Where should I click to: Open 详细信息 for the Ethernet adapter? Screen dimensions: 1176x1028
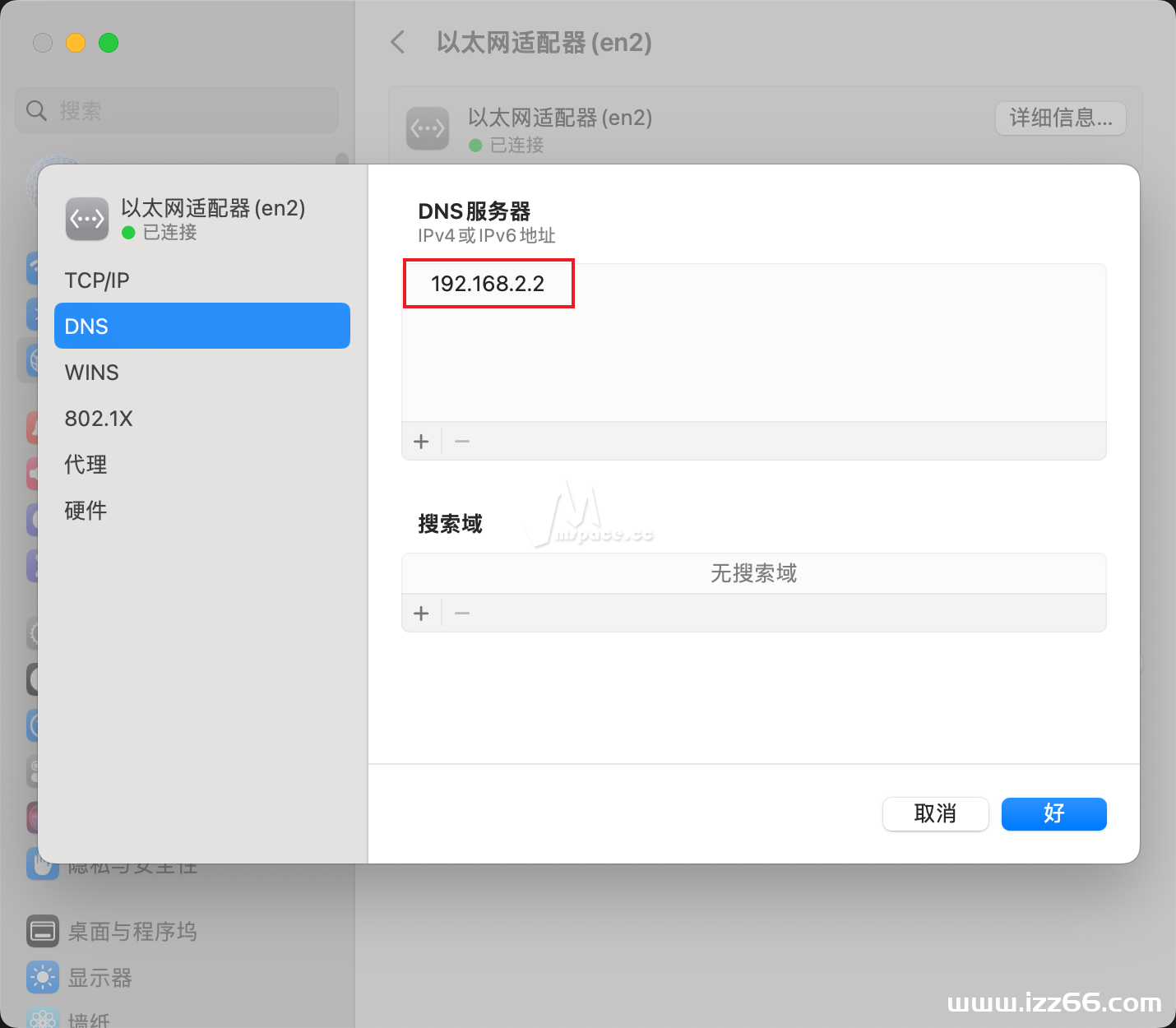(x=1060, y=118)
